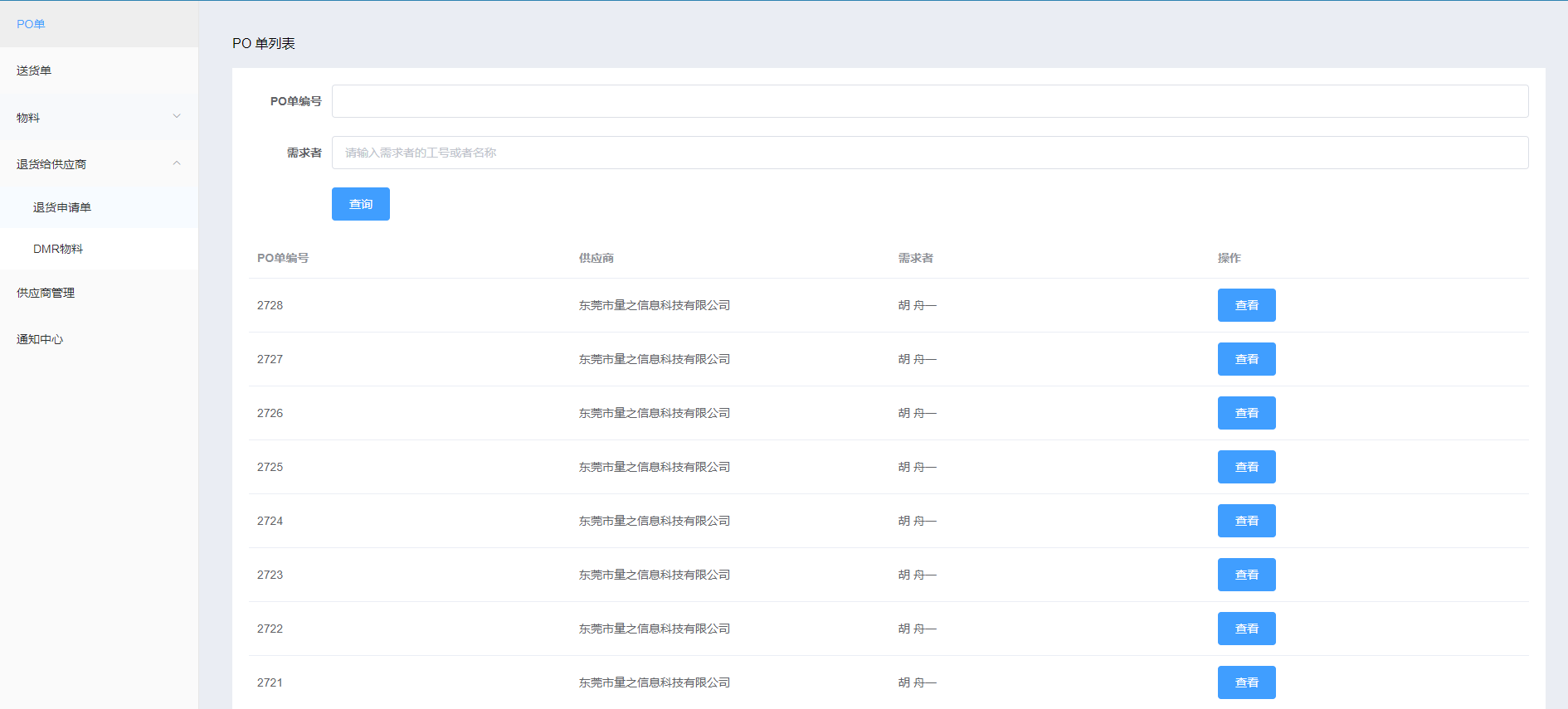This screenshot has height=709, width=1568.
Task: Select PO number 2723 cell
Action: click(270, 575)
